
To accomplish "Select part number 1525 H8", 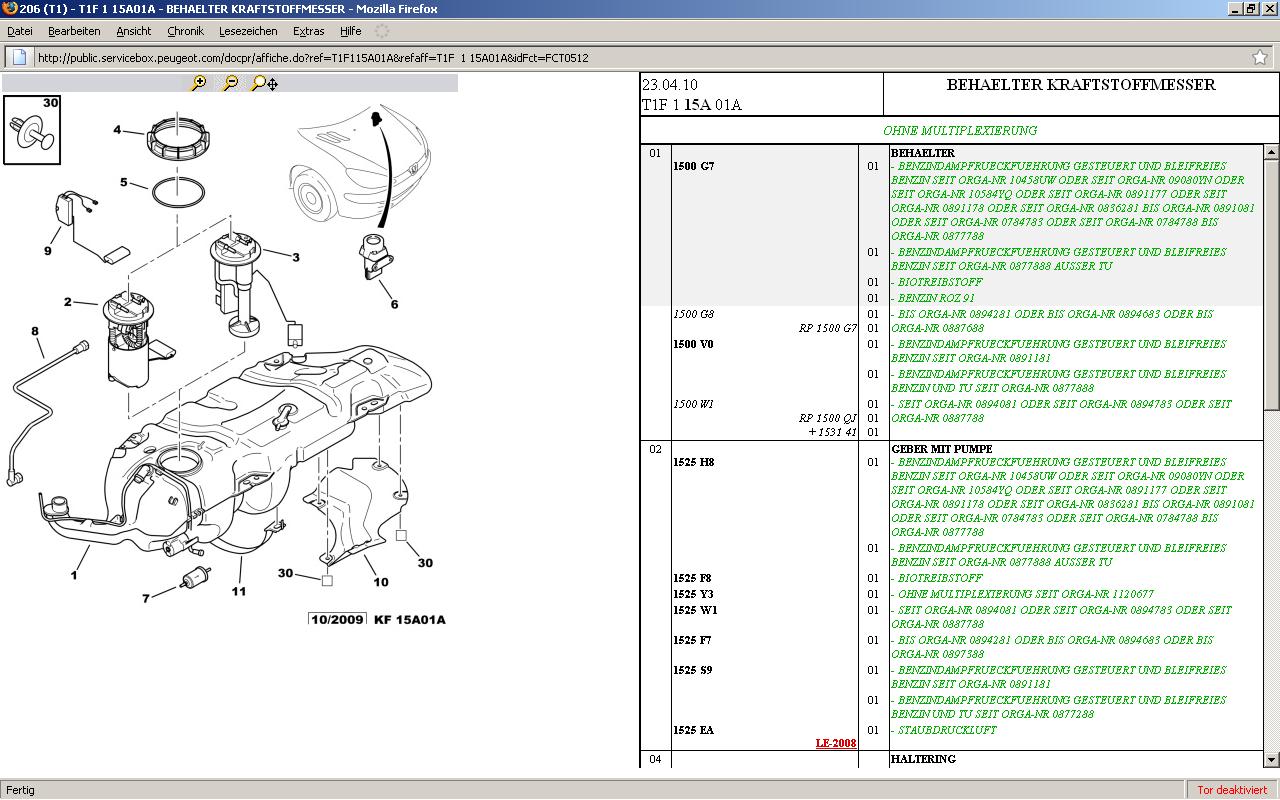I will (693, 462).
